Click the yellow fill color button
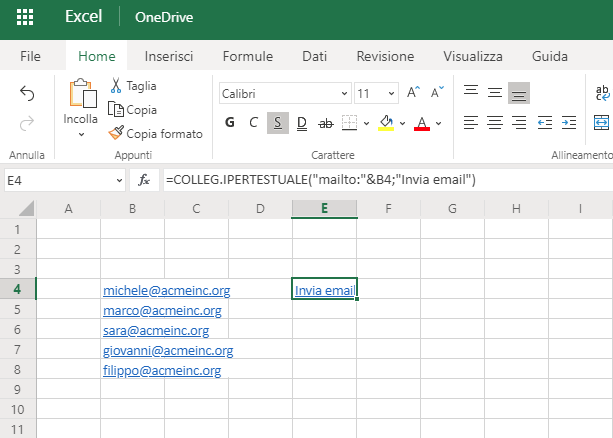This screenshot has width=613, height=438. click(386, 123)
